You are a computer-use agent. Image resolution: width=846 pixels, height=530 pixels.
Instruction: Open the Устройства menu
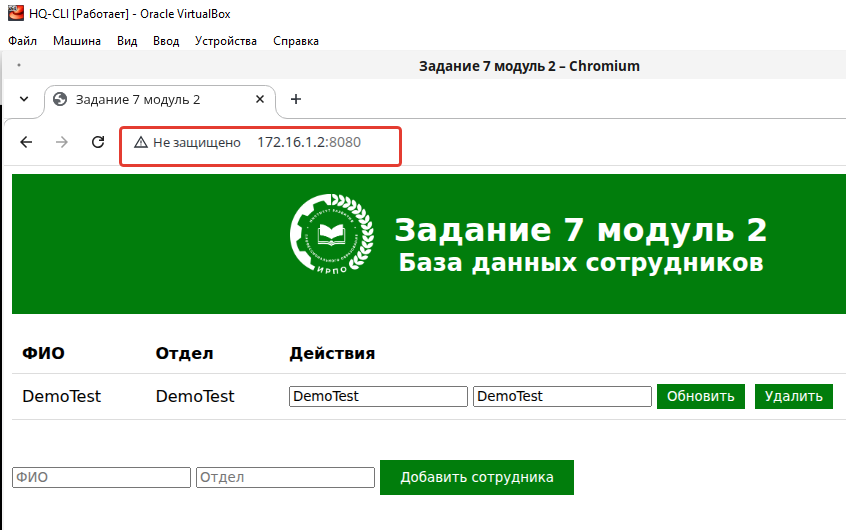click(226, 41)
